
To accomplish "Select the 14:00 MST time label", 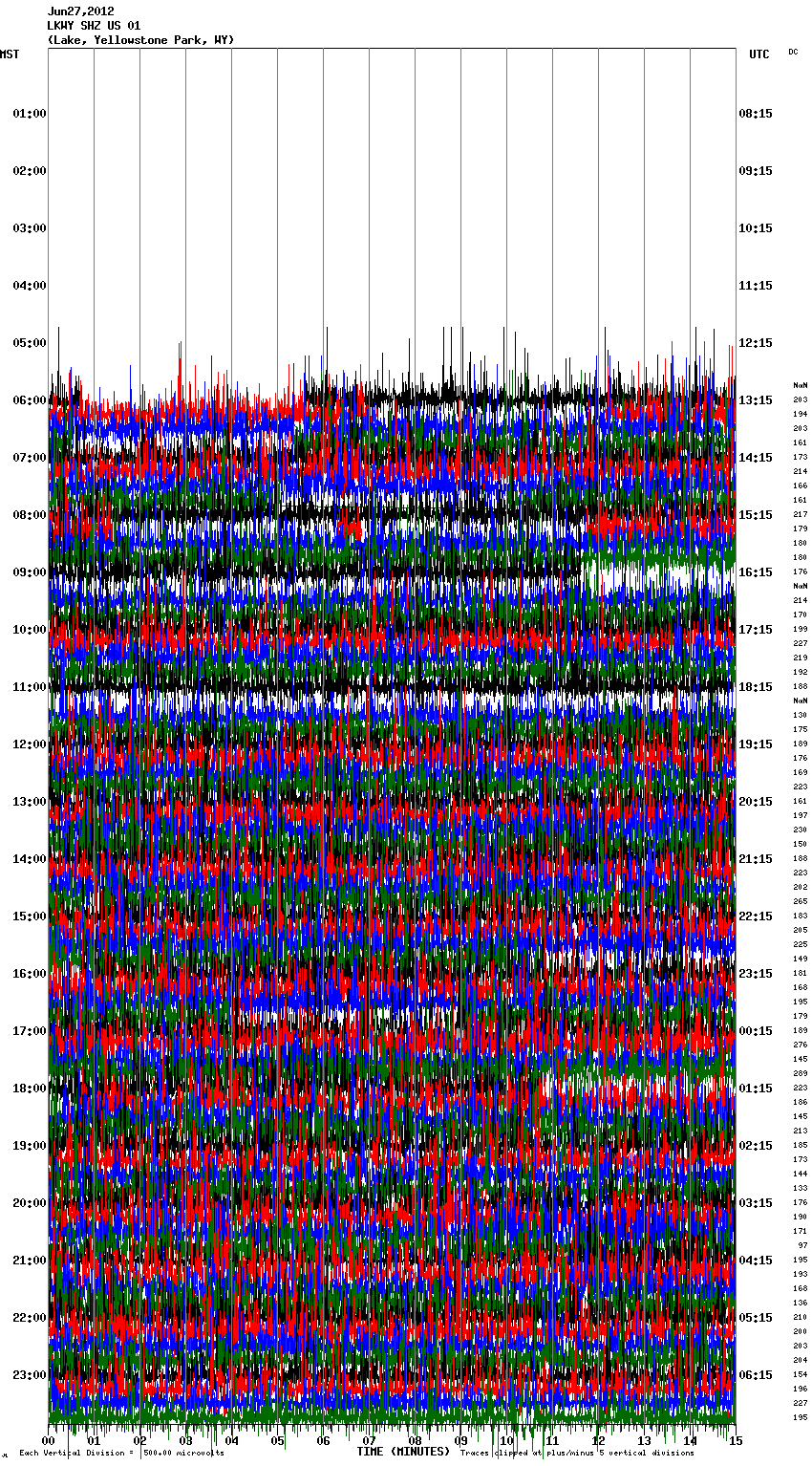I will [30, 859].
